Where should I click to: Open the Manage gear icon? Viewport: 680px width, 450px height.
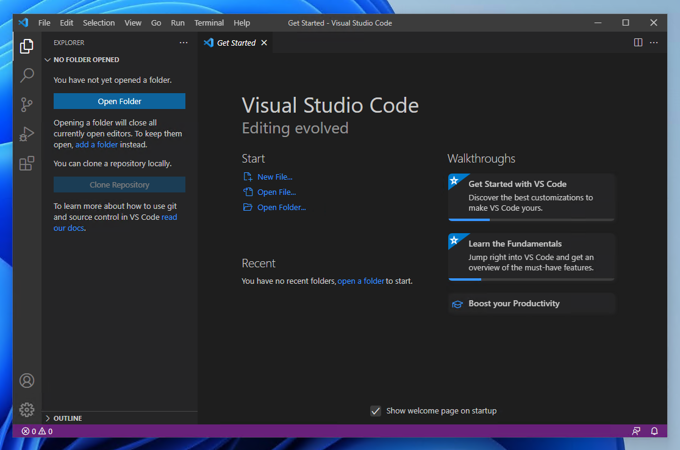pyautogui.click(x=27, y=409)
